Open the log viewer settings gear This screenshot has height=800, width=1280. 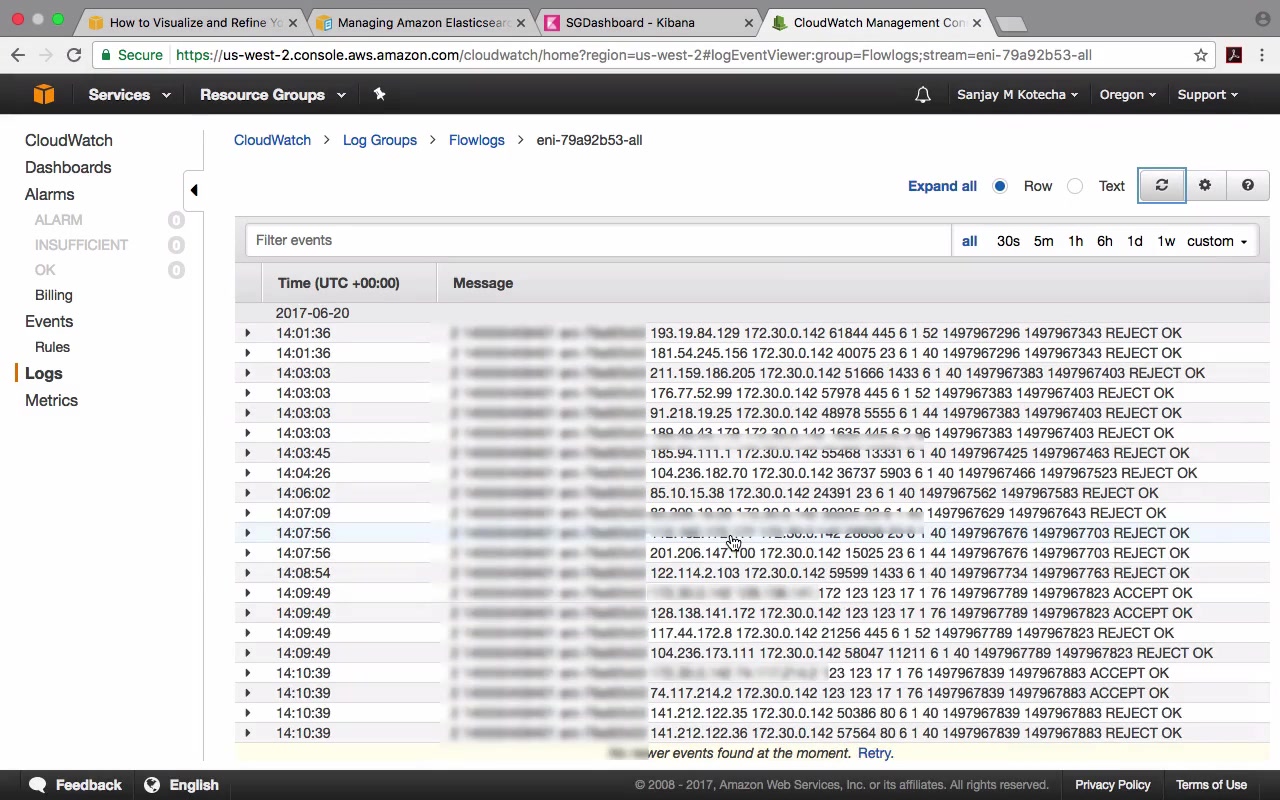pos(1205,185)
